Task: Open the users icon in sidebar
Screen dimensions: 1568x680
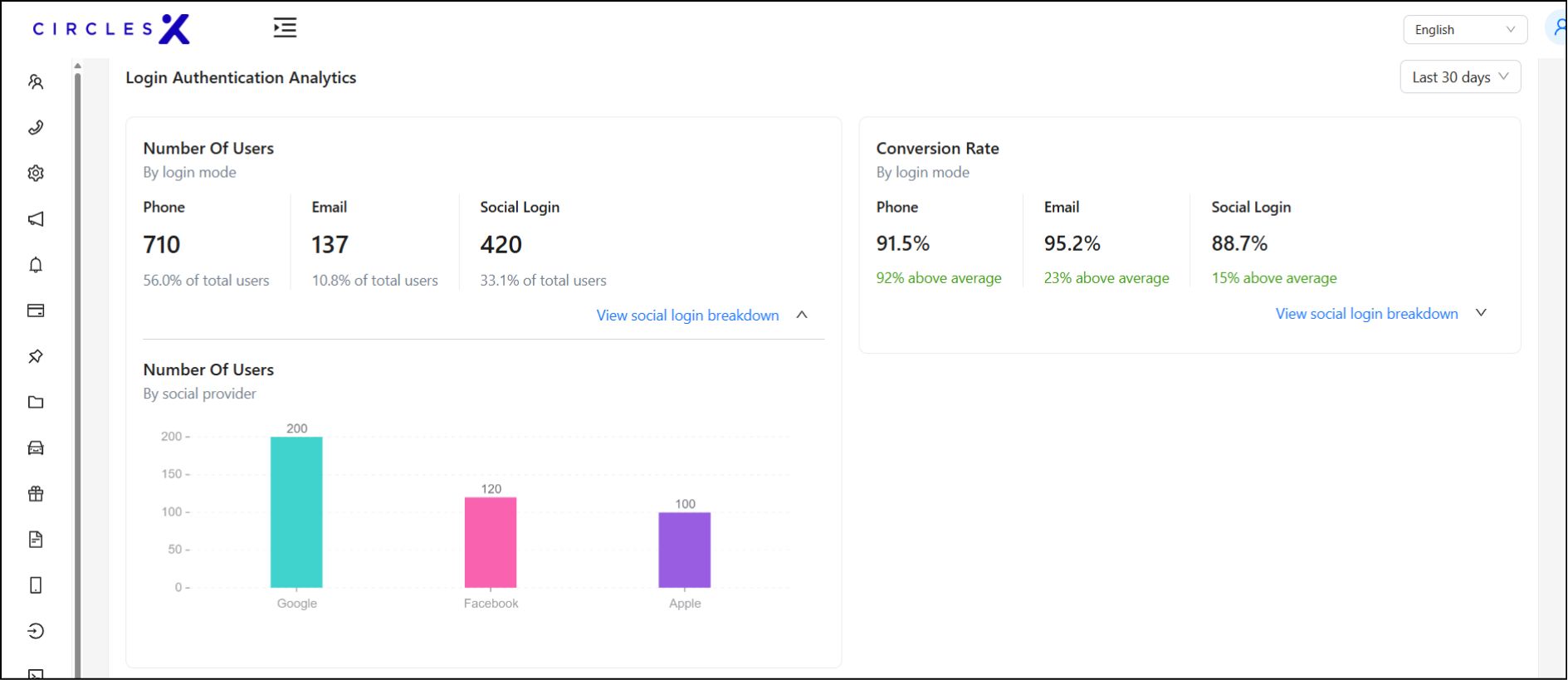Action: click(x=36, y=82)
